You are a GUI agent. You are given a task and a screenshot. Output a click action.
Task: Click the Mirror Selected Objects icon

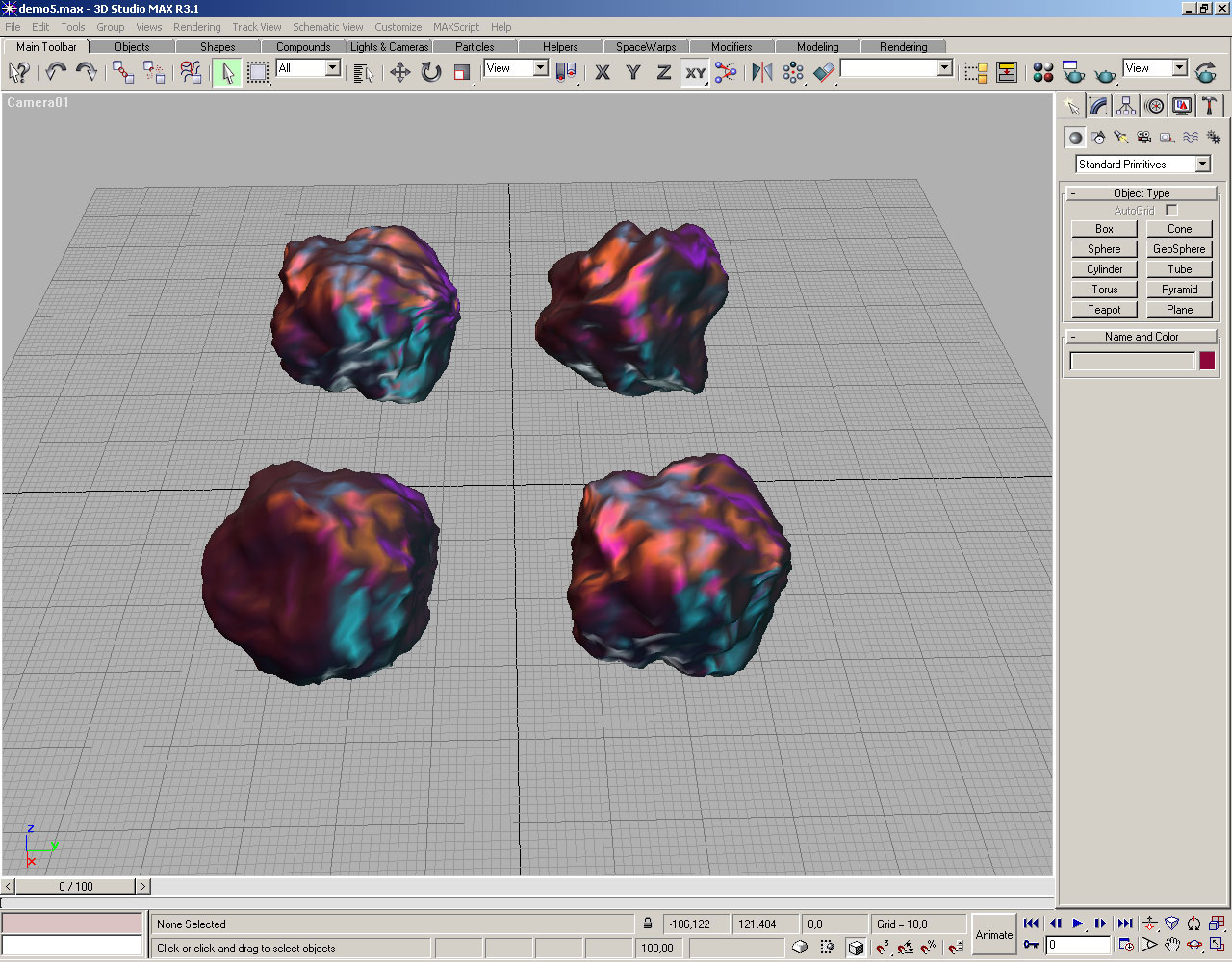761,72
